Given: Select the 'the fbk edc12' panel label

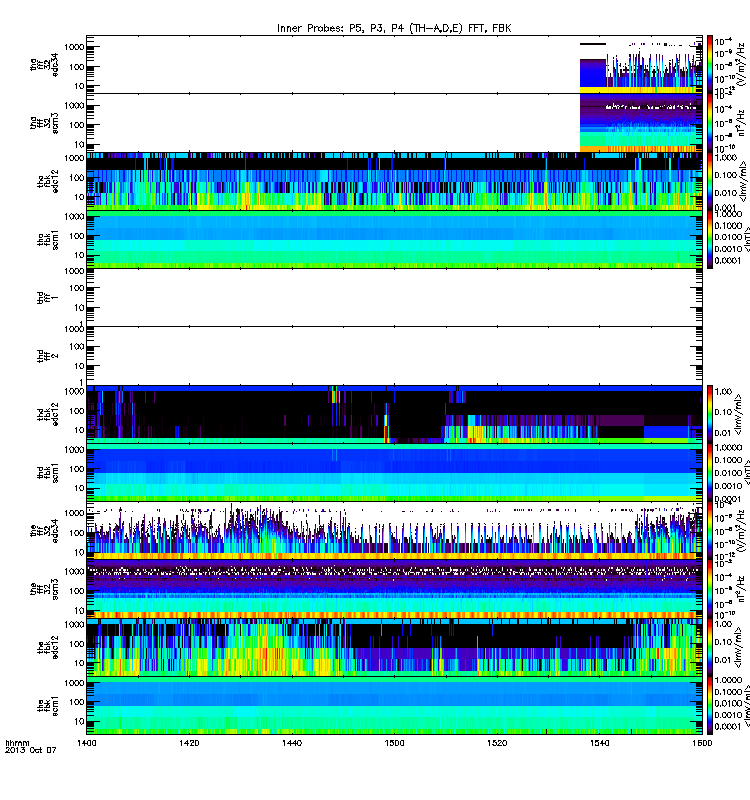Looking at the screenshot, I should (48, 647).
